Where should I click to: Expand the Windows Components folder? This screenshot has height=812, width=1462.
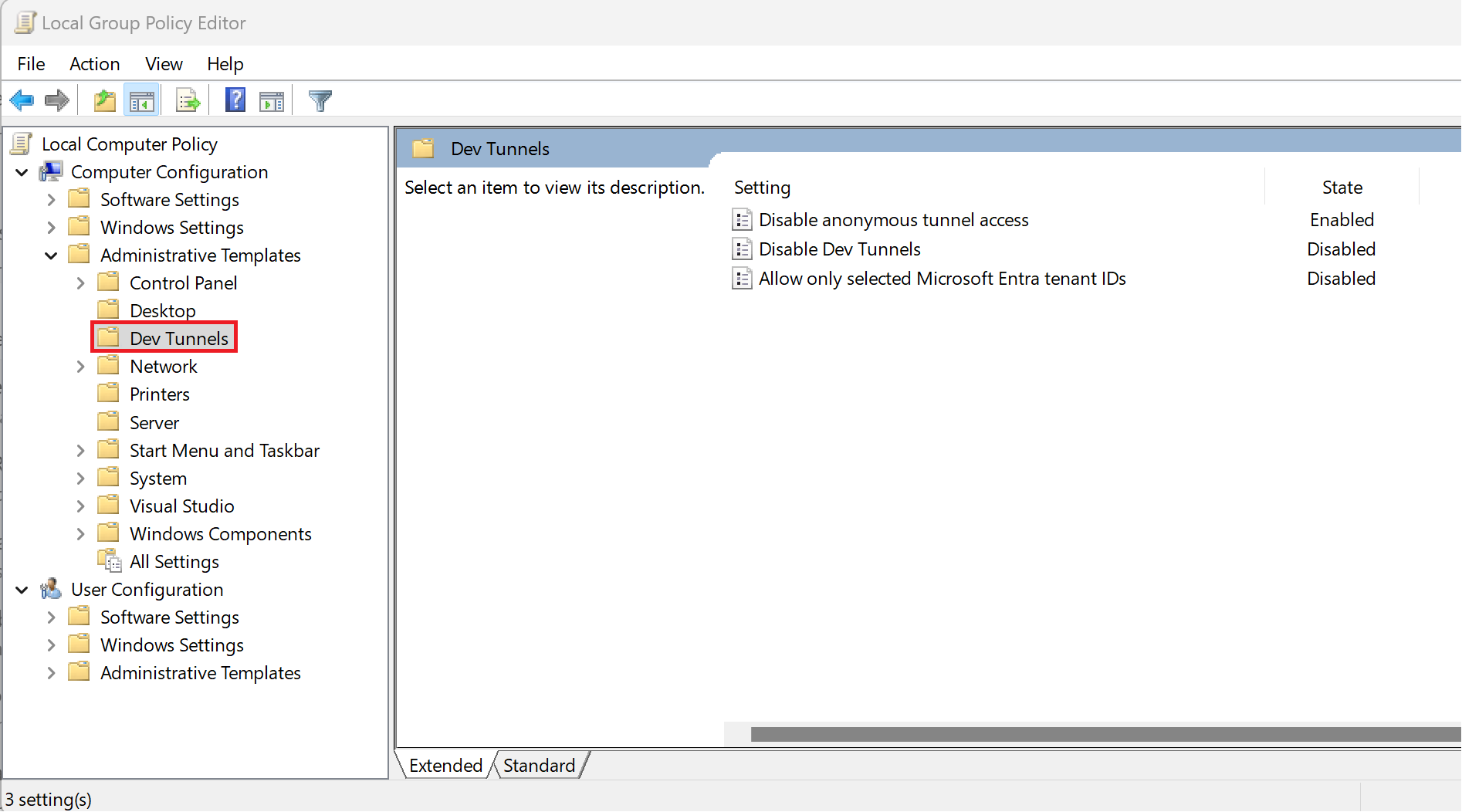80,533
